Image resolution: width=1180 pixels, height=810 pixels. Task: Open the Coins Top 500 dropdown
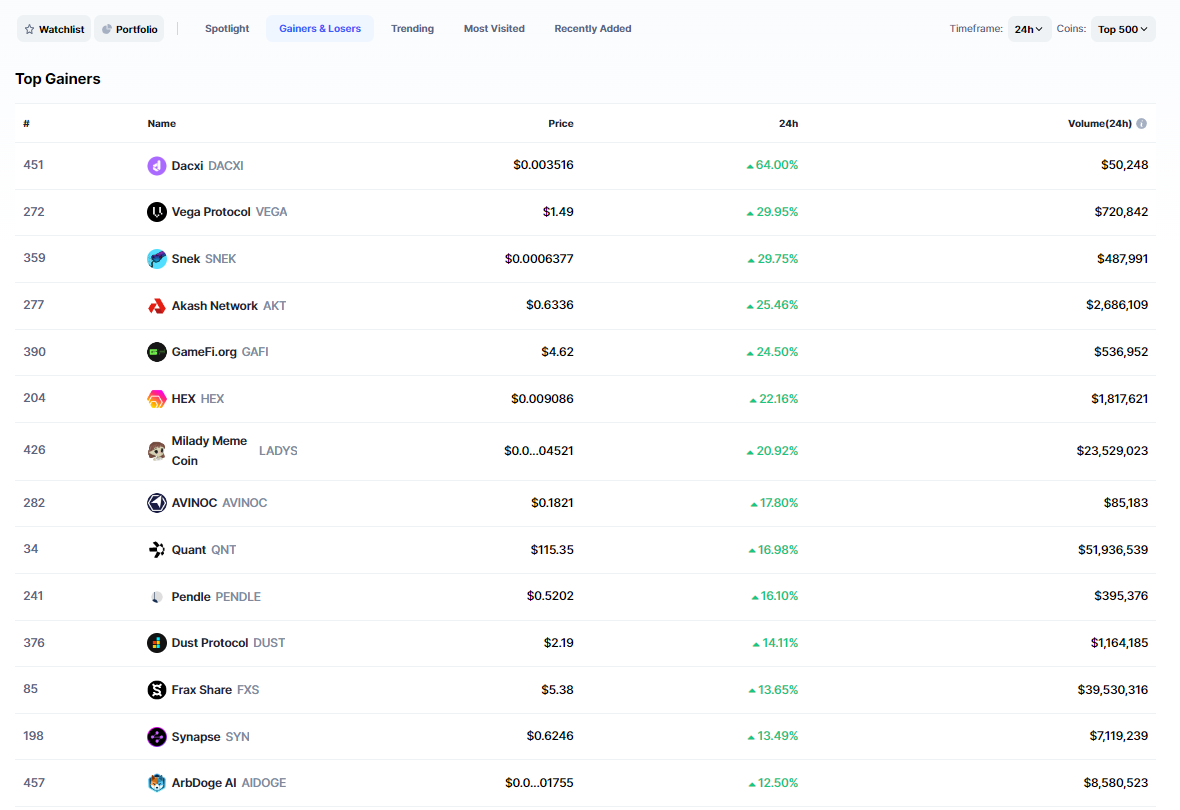point(1122,29)
